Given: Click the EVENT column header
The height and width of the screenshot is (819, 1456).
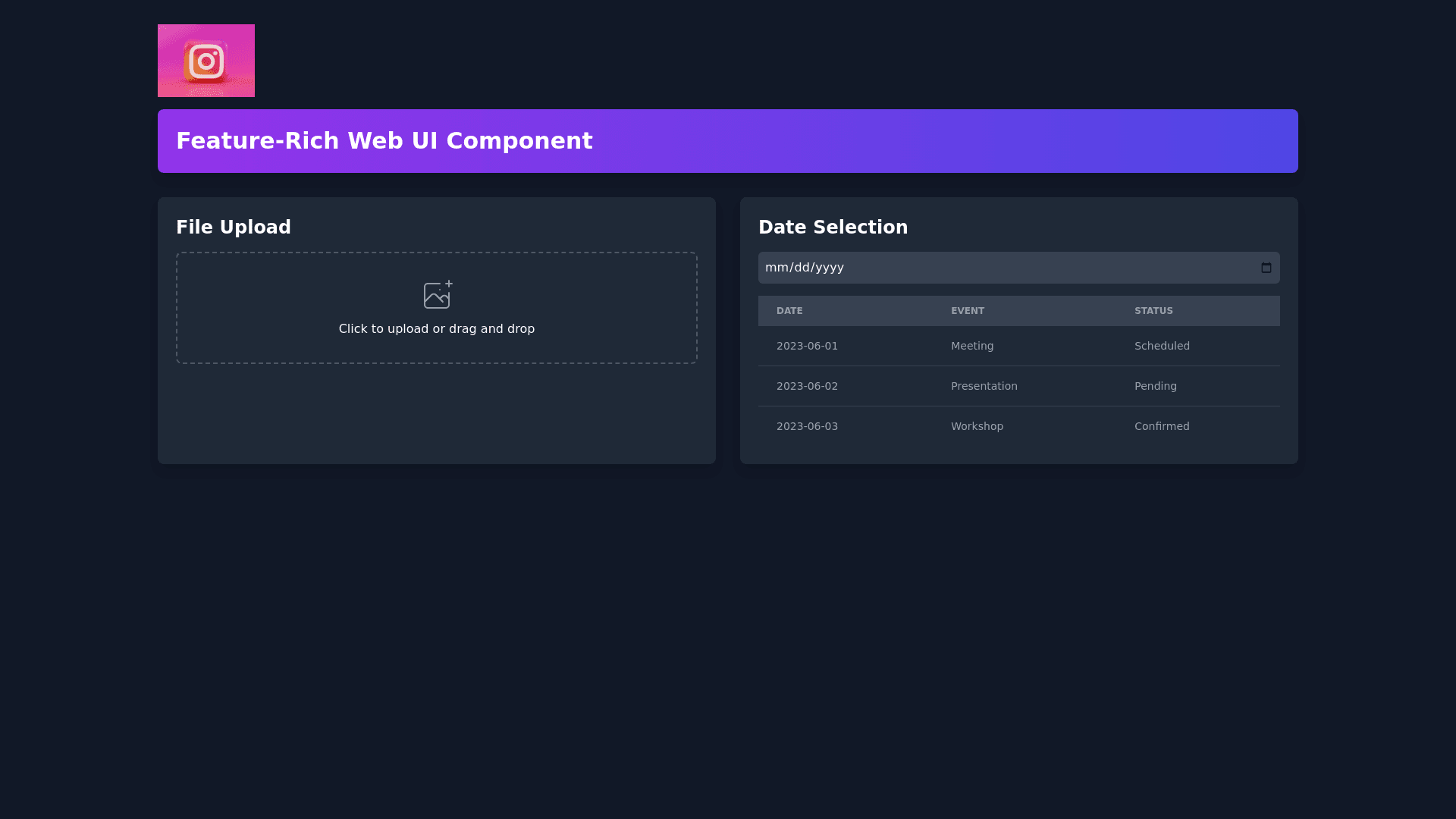Looking at the screenshot, I should pos(967,311).
